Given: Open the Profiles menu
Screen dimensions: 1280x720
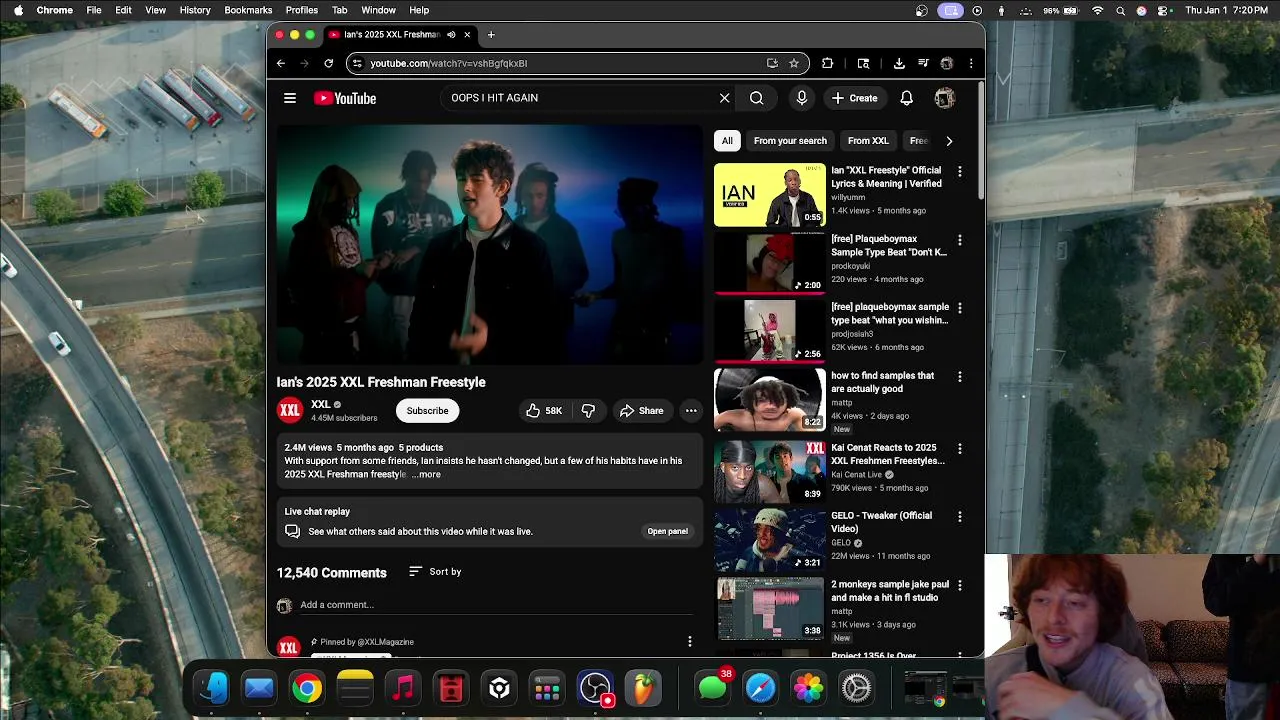Looking at the screenshot, I should pos(302,10).
